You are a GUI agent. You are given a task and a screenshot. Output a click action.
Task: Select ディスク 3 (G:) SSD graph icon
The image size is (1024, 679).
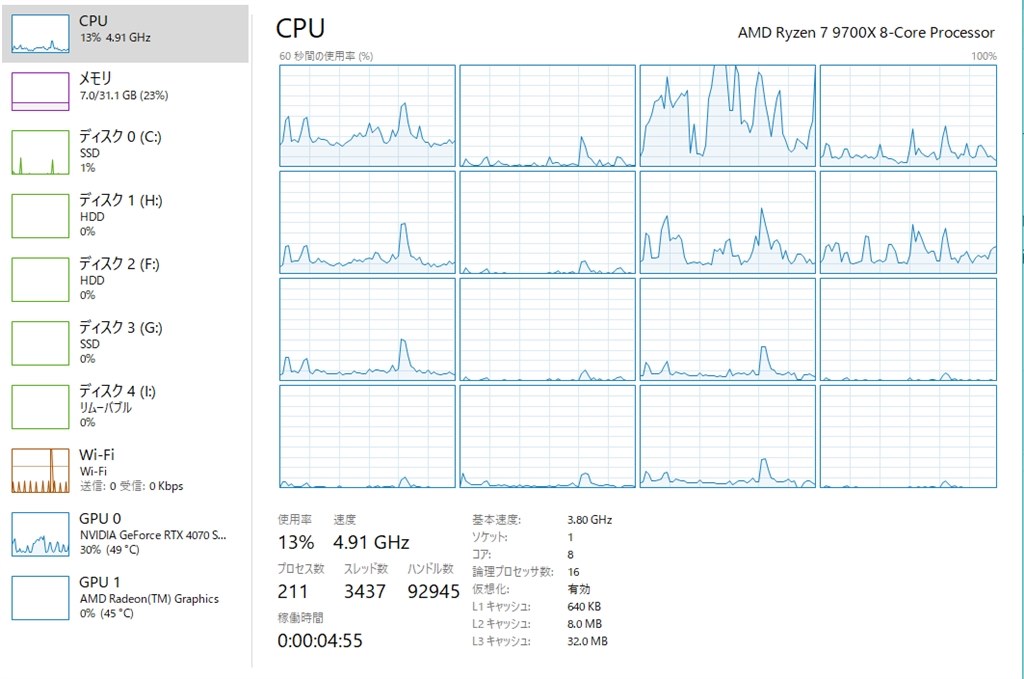(x=40, y=343)
